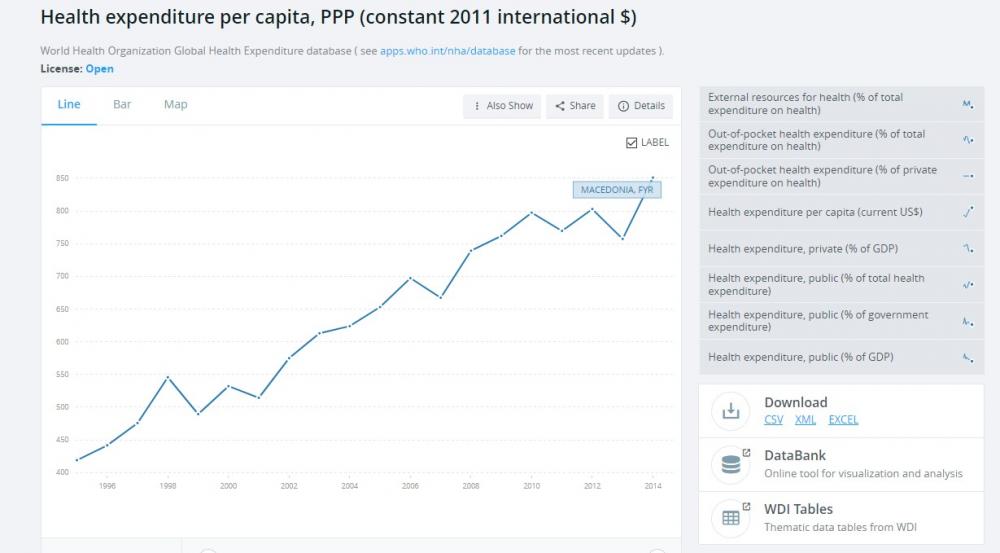
Task: Click the Download icon
Action: (x=731, y=410)
